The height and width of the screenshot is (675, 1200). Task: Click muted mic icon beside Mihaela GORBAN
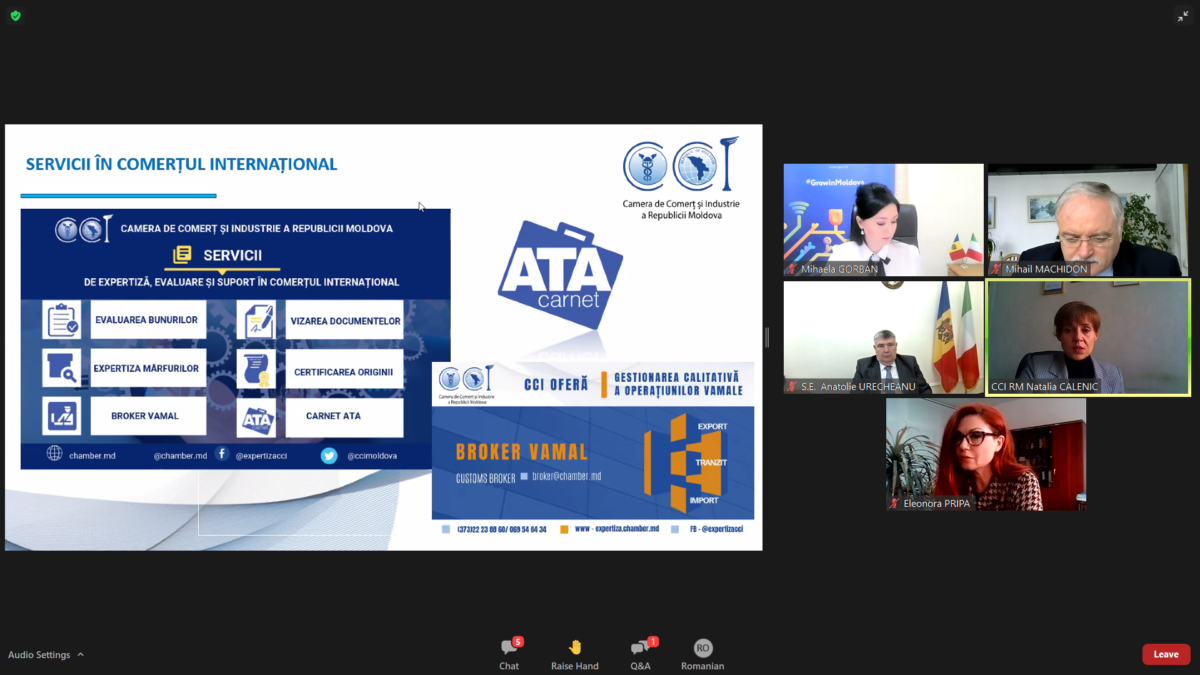click(793, 269)
